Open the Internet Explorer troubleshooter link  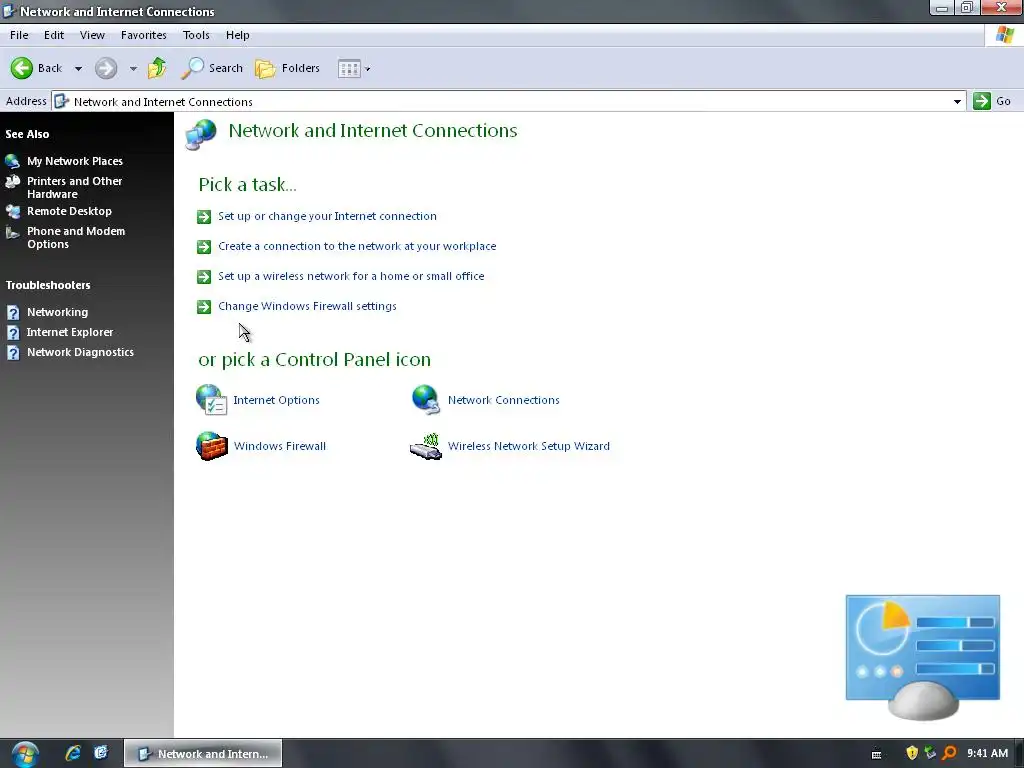[70, 332]
